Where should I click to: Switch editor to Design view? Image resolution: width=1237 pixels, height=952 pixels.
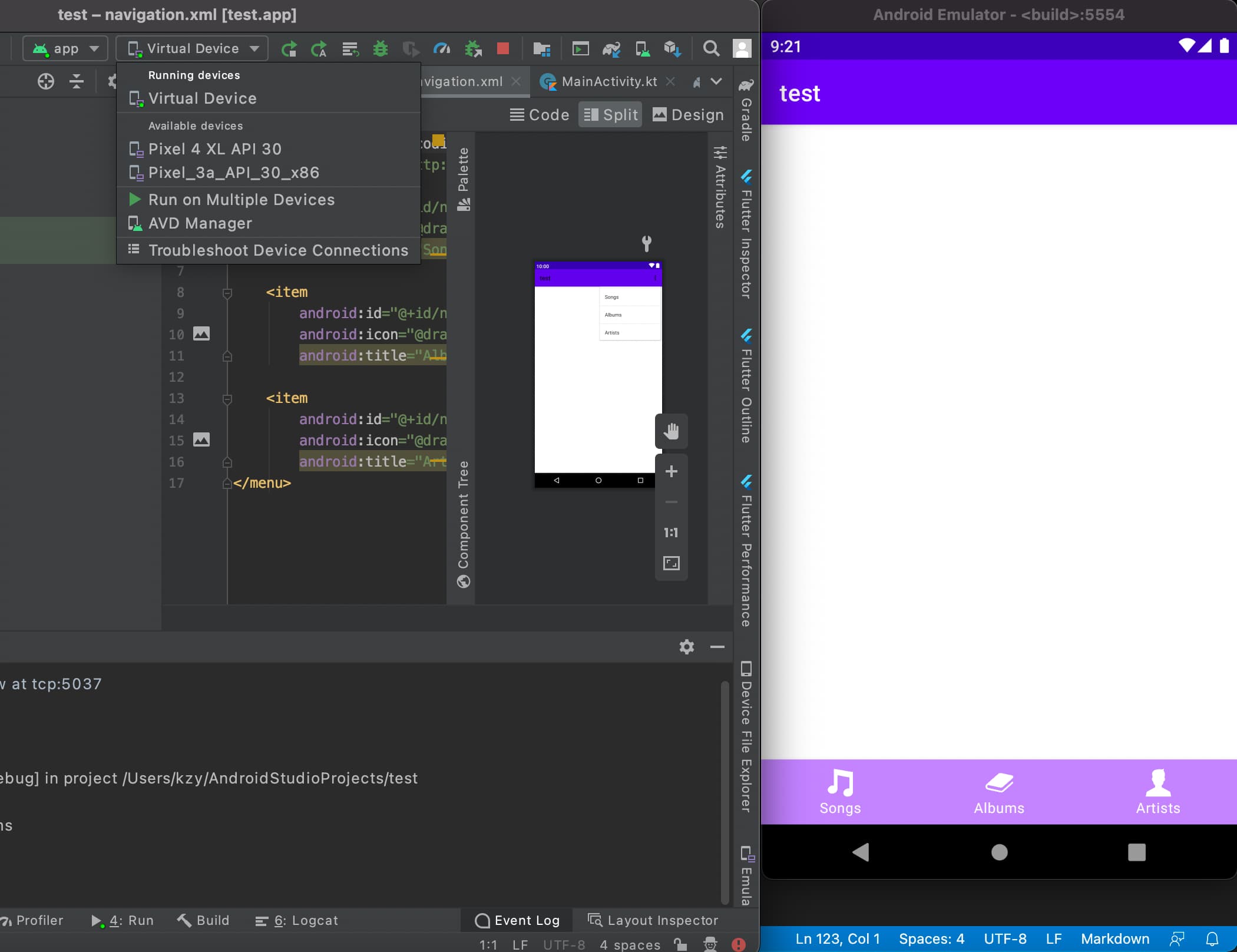click(688, 115)
